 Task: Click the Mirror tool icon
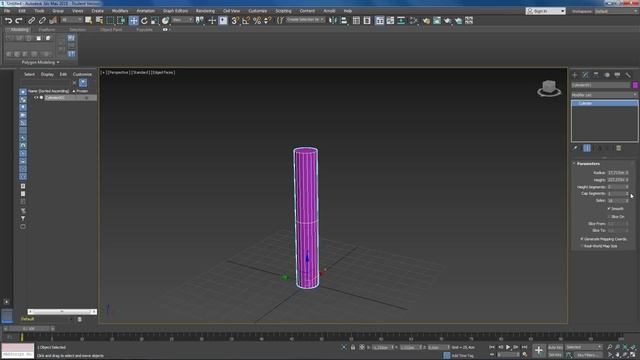[333, 20]
